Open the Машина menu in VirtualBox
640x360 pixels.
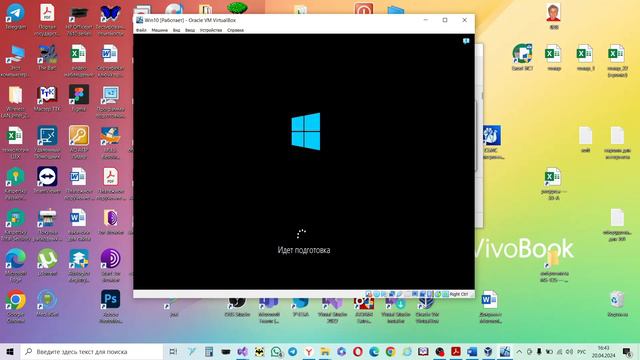(160, 30)
